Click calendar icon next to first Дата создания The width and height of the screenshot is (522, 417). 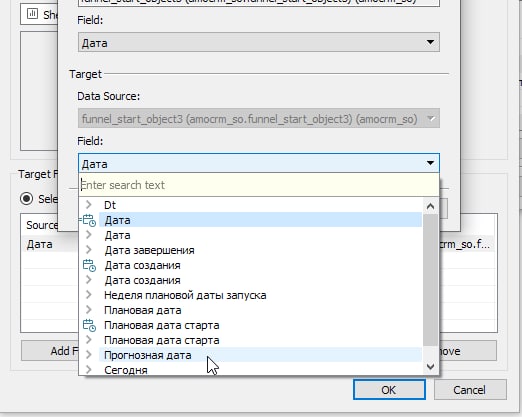point(89,265)
